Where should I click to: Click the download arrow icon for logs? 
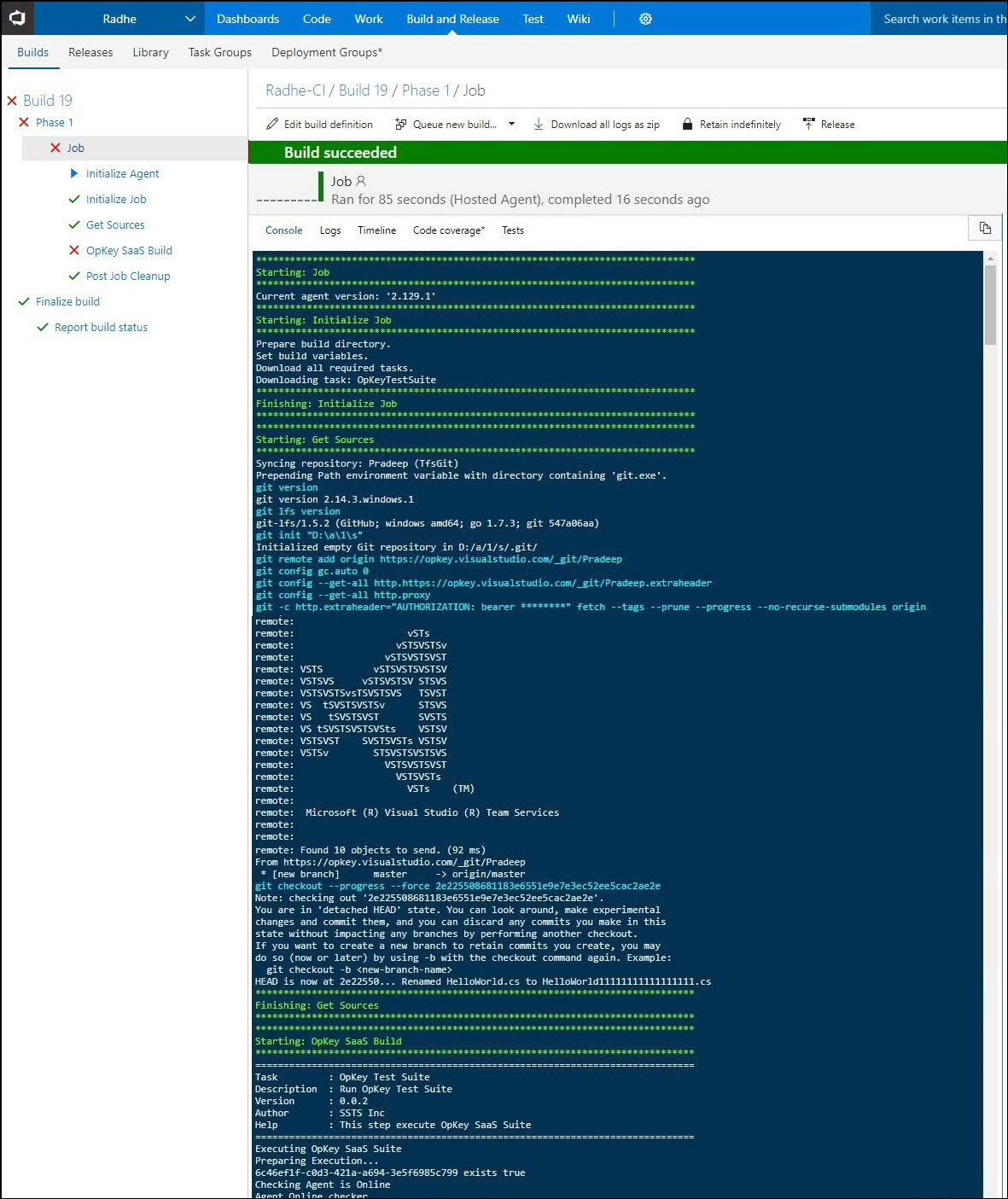[539, 125]
